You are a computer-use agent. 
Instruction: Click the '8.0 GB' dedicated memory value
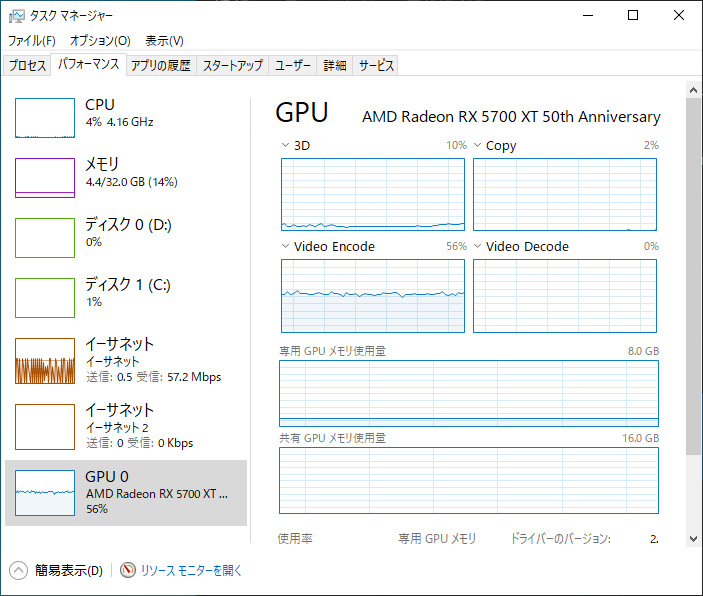coord(643,351)
